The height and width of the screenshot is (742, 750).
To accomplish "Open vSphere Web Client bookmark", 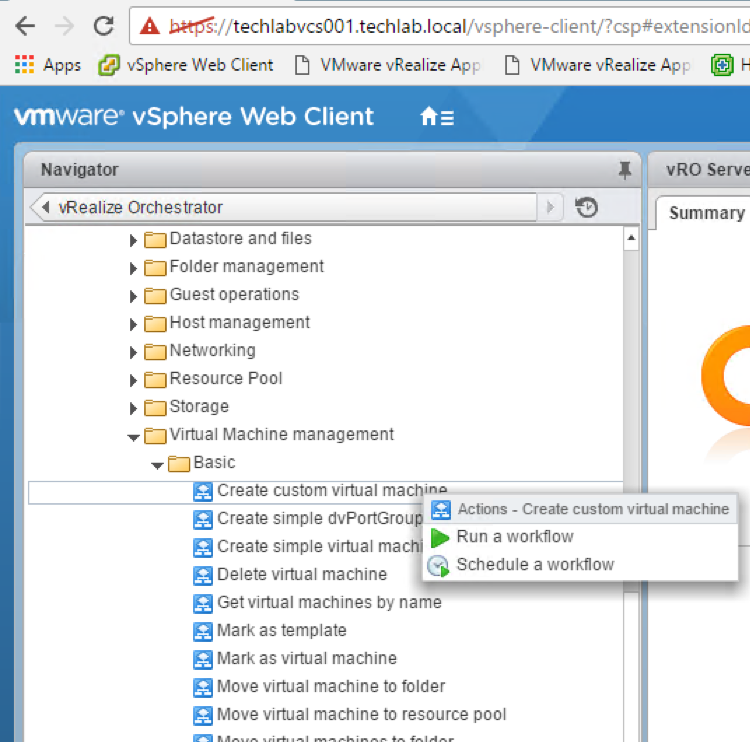I will pos(186,65).
